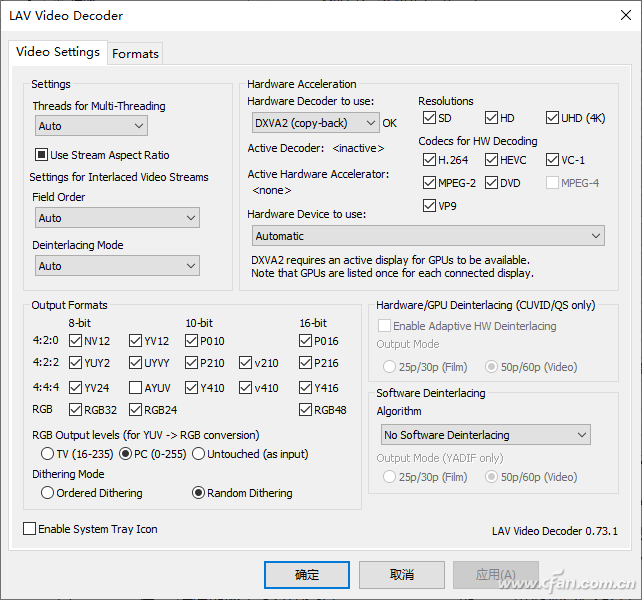Select Untouched (as input) RGB level
This screenshot has height=600, width=642.
click(x=198, y=454)
